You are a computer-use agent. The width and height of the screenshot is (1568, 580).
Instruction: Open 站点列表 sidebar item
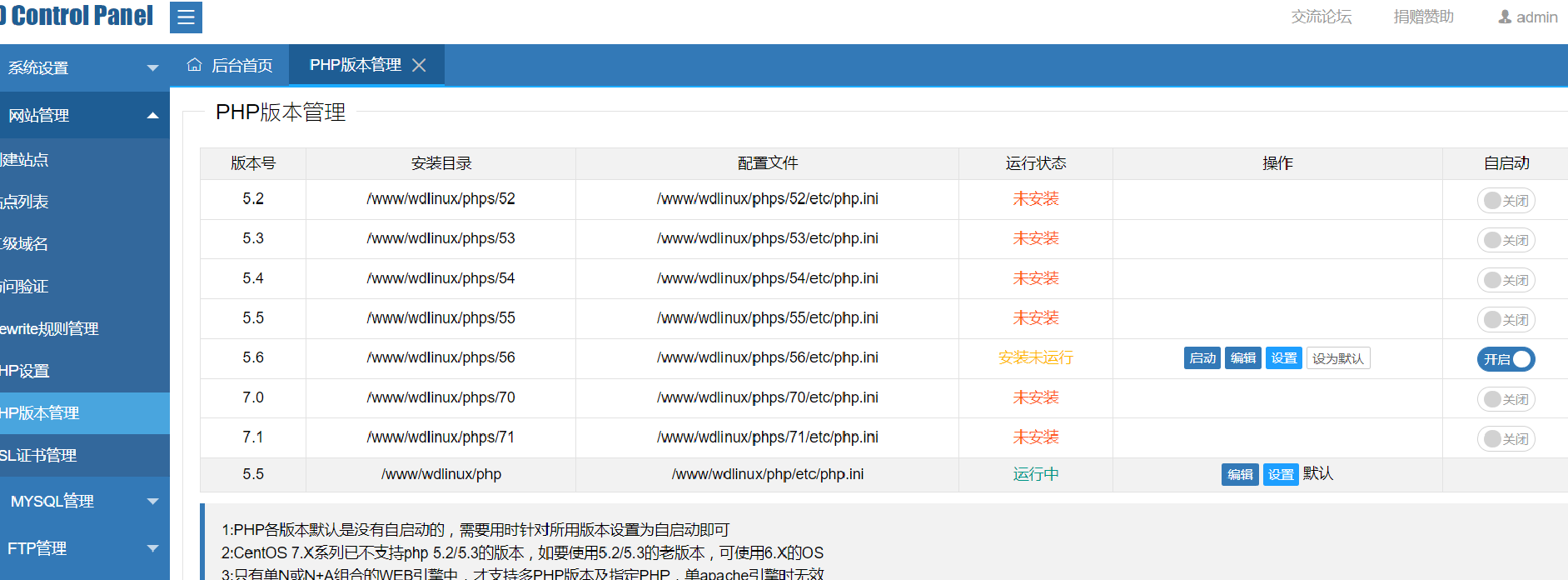(85, 202)
